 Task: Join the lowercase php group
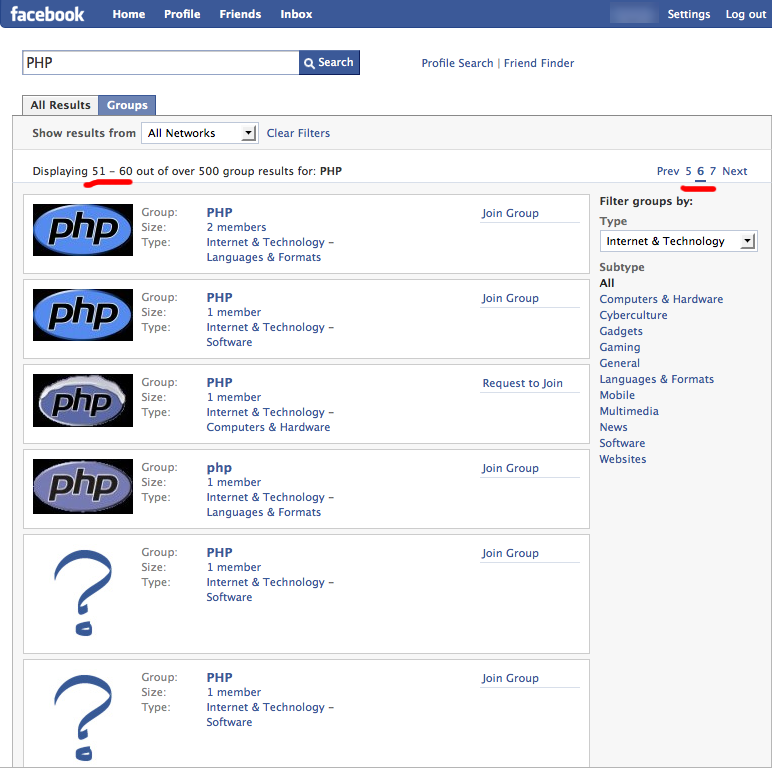[x=510, y=468]
